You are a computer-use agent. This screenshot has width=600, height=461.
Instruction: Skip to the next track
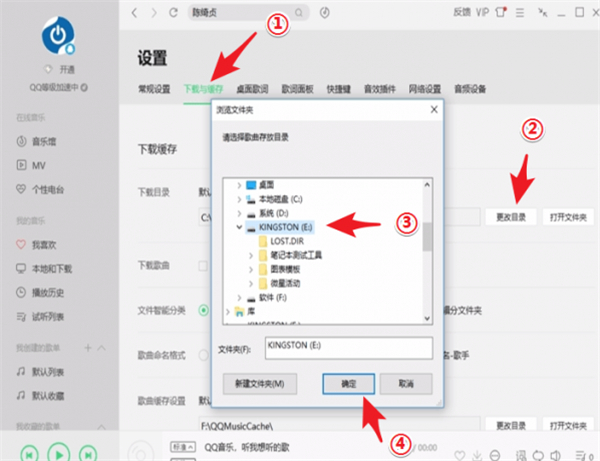[x=88, y=454]
